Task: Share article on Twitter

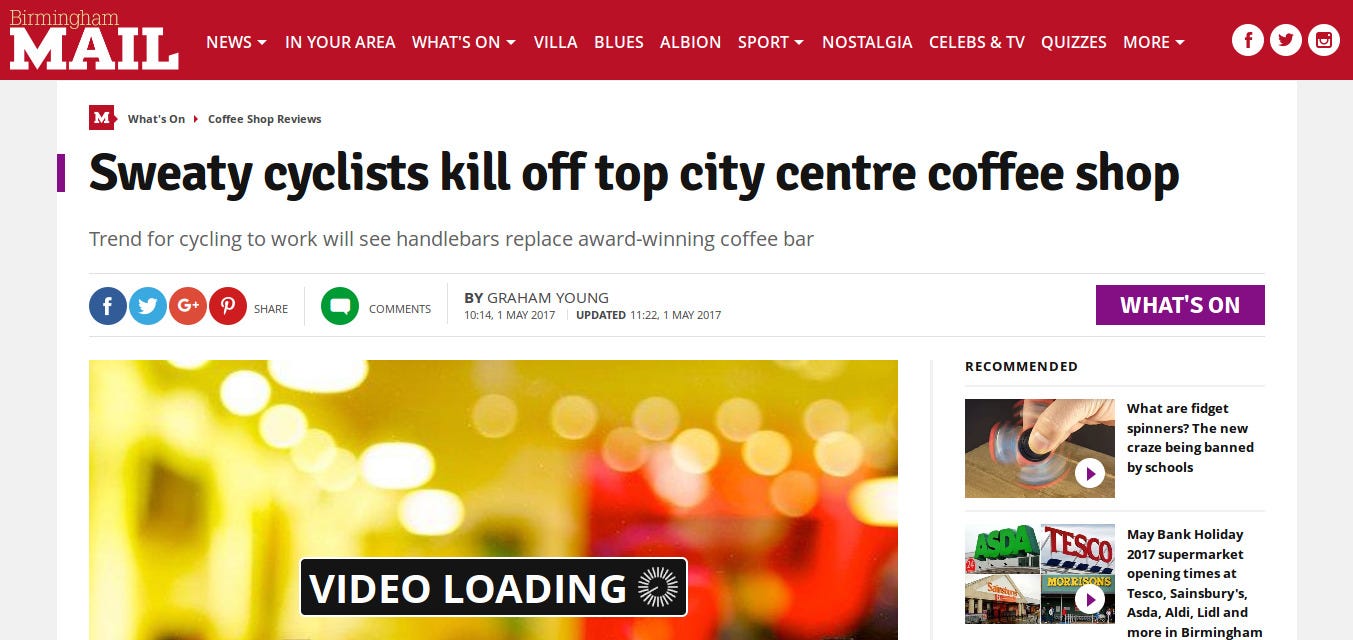Action: point(148,306)
